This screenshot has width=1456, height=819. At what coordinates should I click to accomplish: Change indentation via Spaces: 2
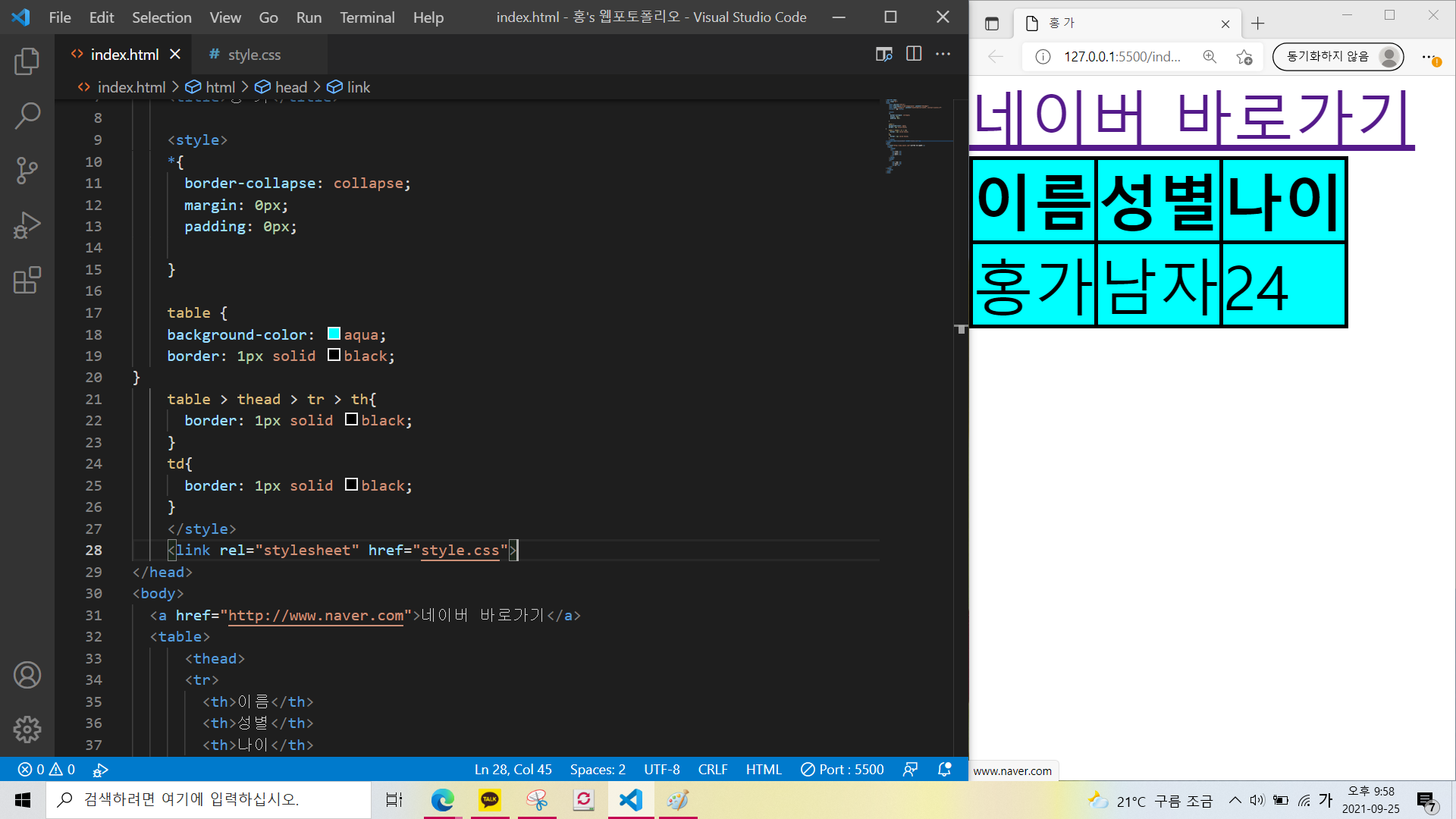[598, 769]
